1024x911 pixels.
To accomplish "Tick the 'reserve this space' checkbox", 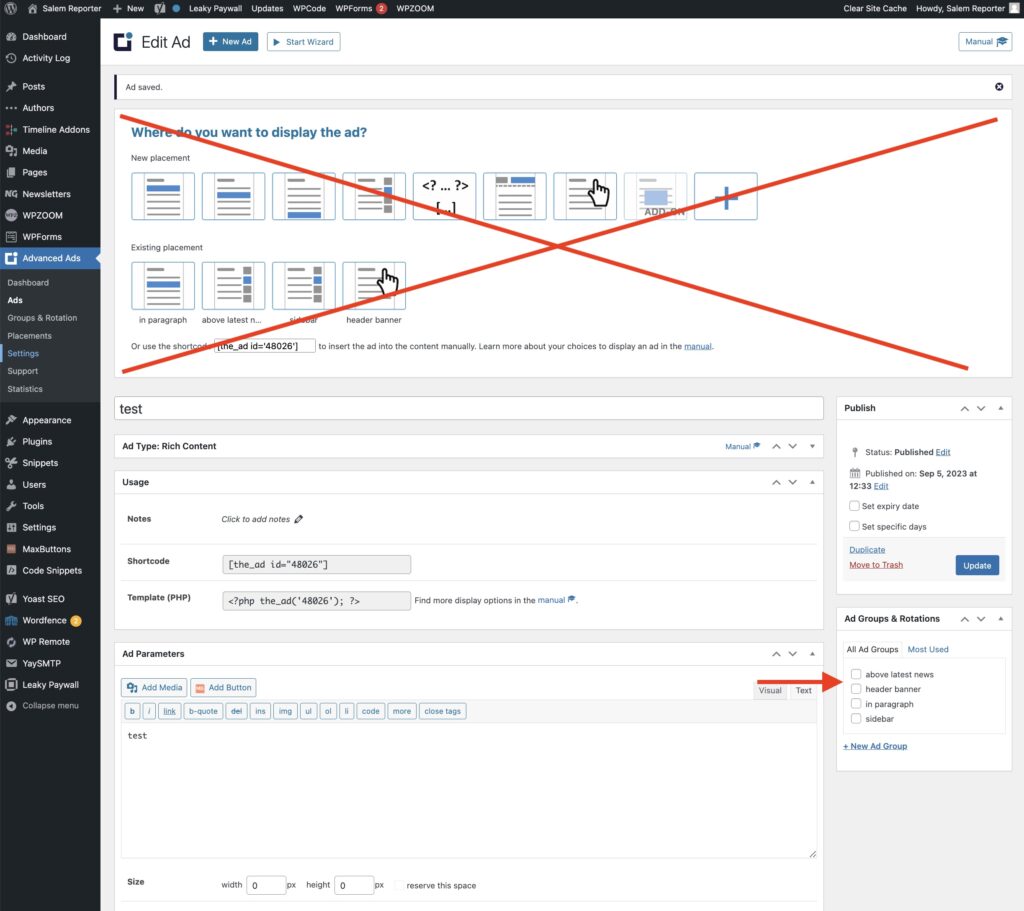I will 400,885.
